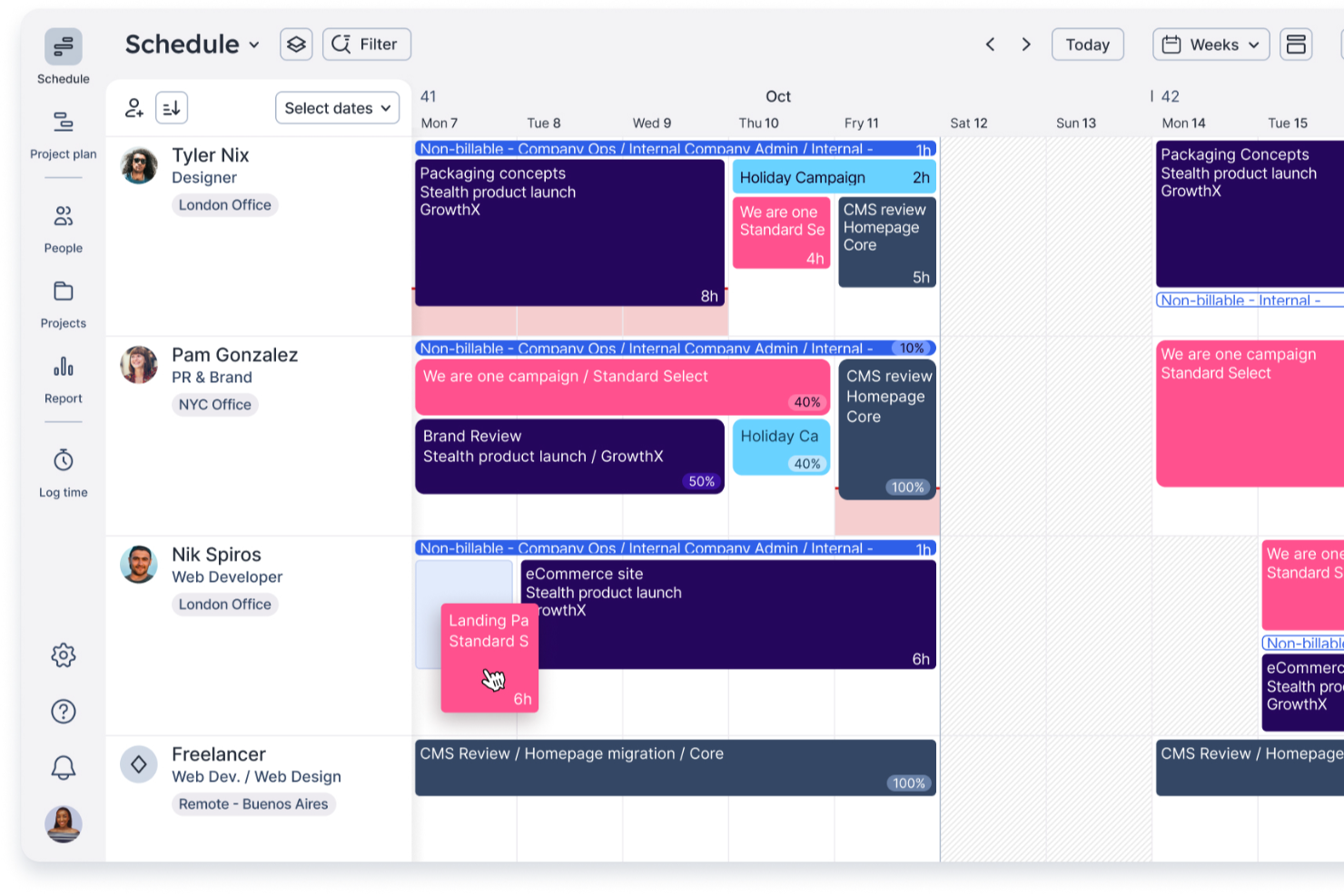
Task: Click the add person icon
Action: click(x=135, y=107)
